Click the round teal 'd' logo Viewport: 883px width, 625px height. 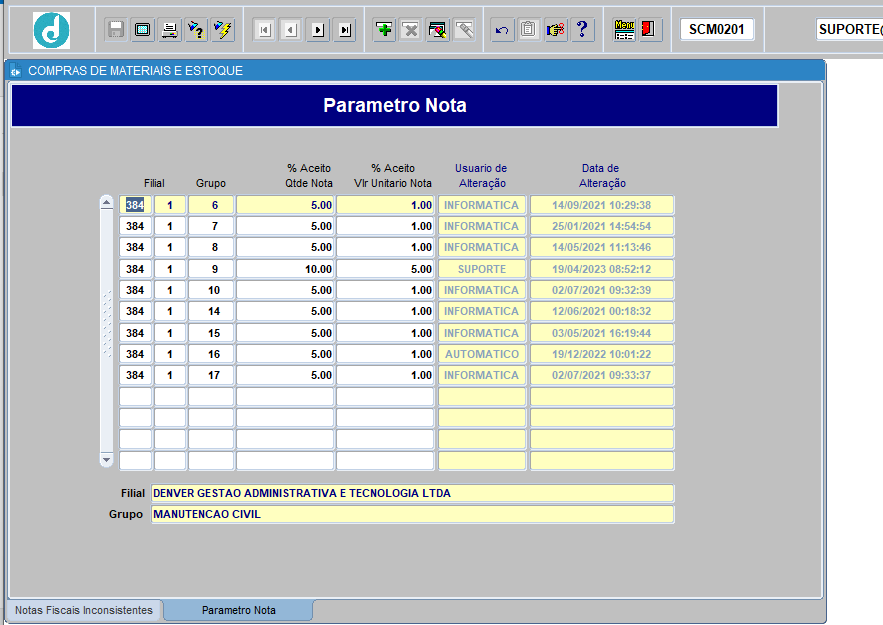pyautogui.click(x=51, y=30)
